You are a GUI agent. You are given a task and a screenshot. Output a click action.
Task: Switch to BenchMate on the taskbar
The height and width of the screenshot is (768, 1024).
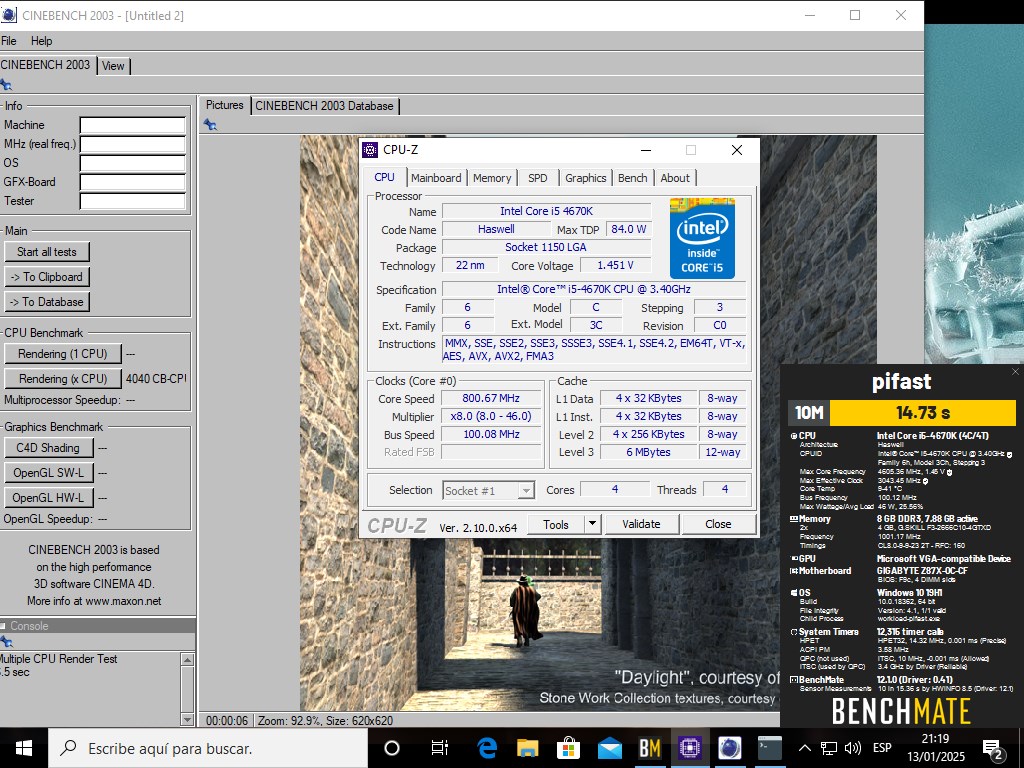pyautogui.click(x=649, y=748)
